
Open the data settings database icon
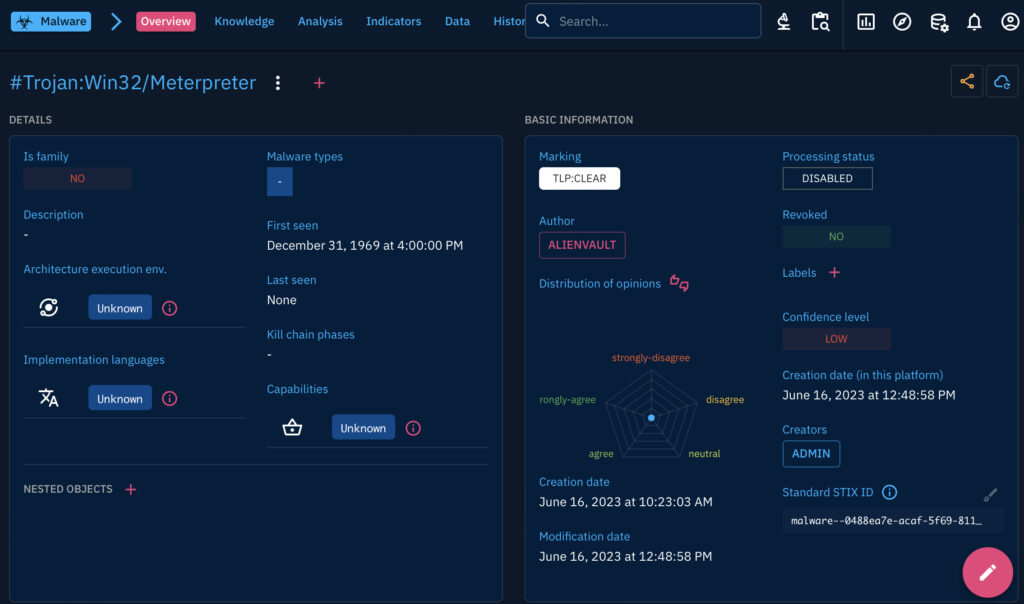coord(938,21)
